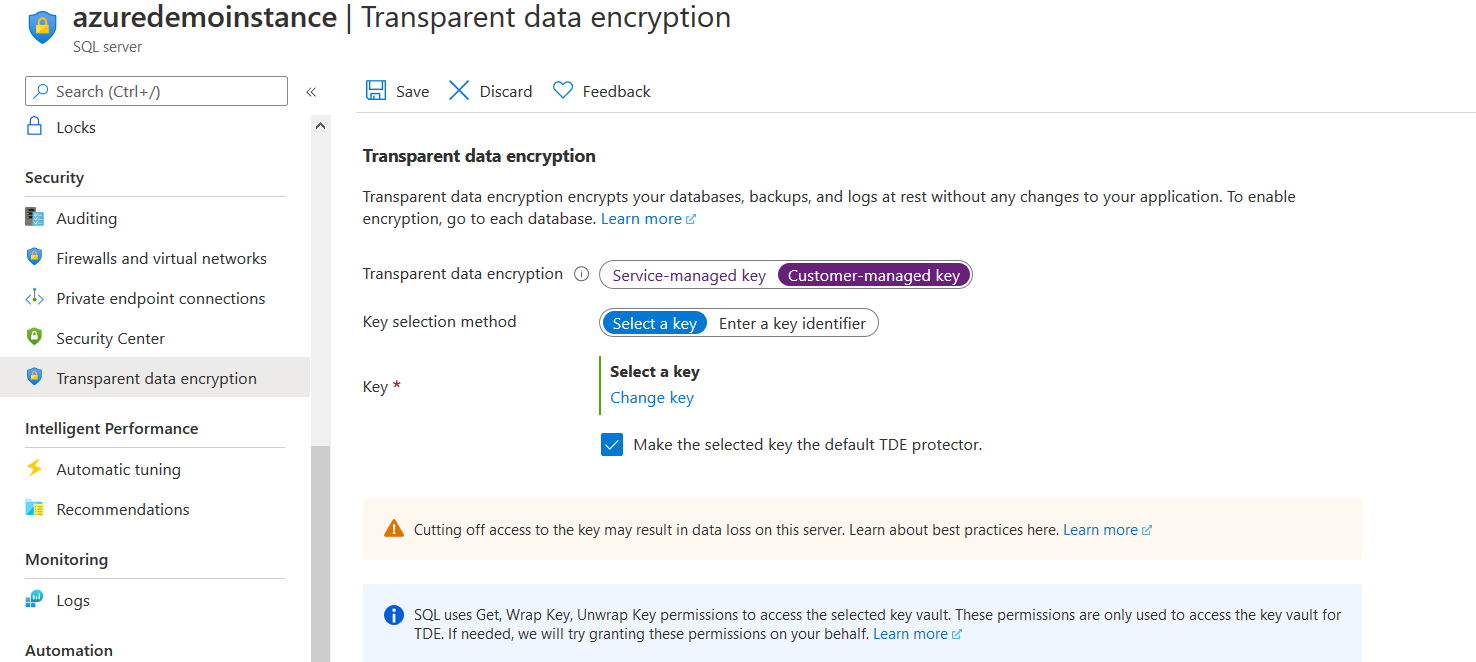Click the Auditing icon in sidebar
Image resolution: width=1476 pixels, height=662 pixels.
coord(35,218)
